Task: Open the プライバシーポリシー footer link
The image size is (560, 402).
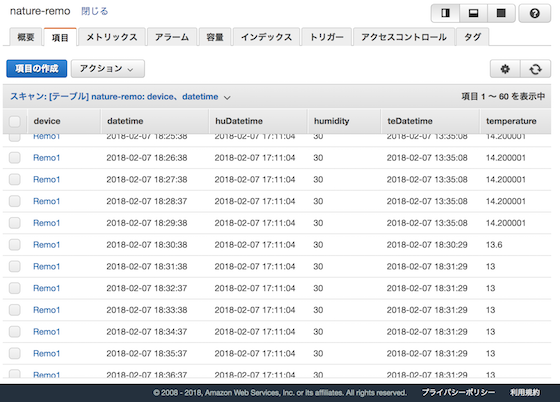Action: point(458,393)
